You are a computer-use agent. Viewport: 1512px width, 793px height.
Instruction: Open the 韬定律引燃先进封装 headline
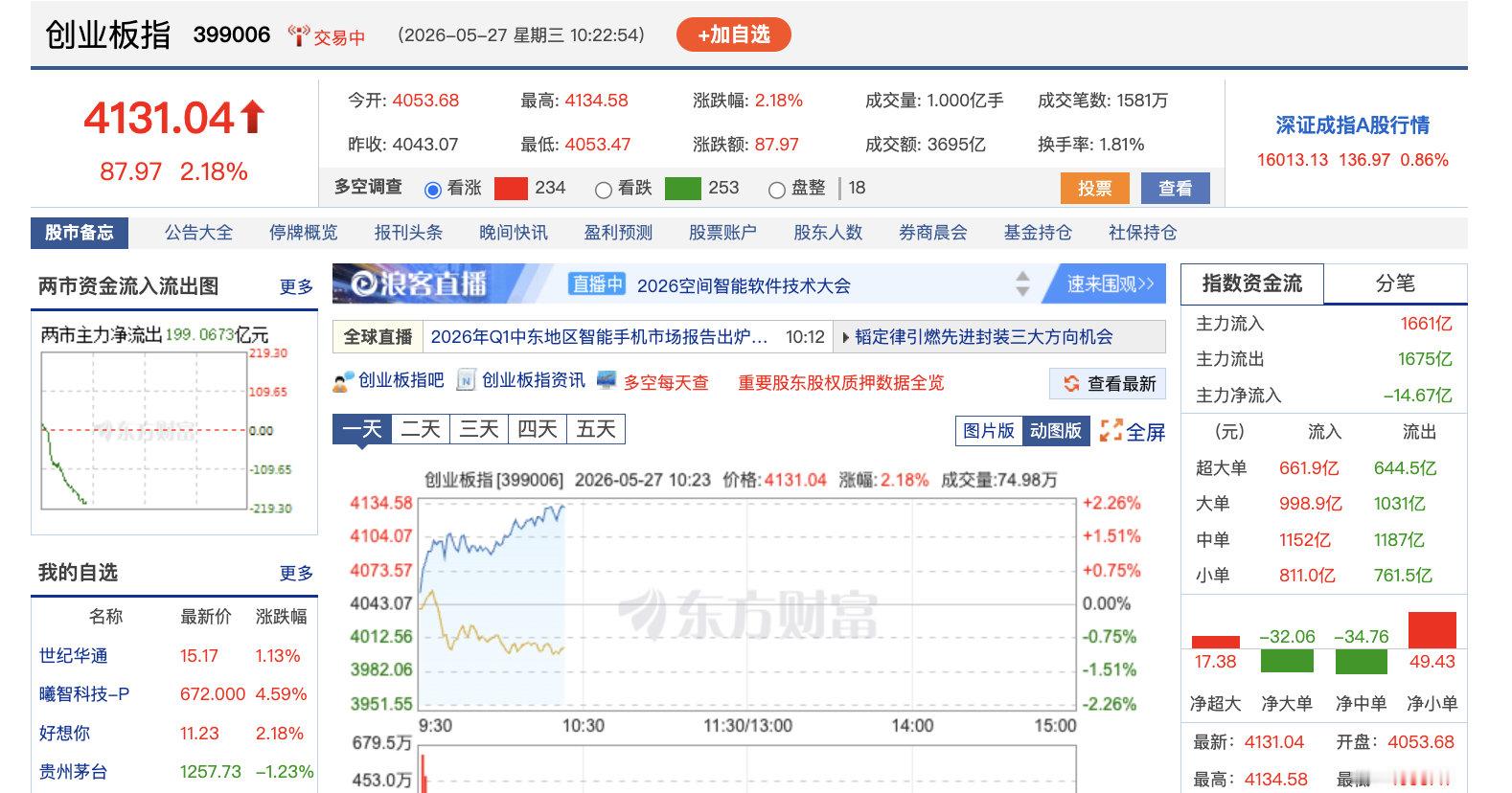[x=984, y=337]
